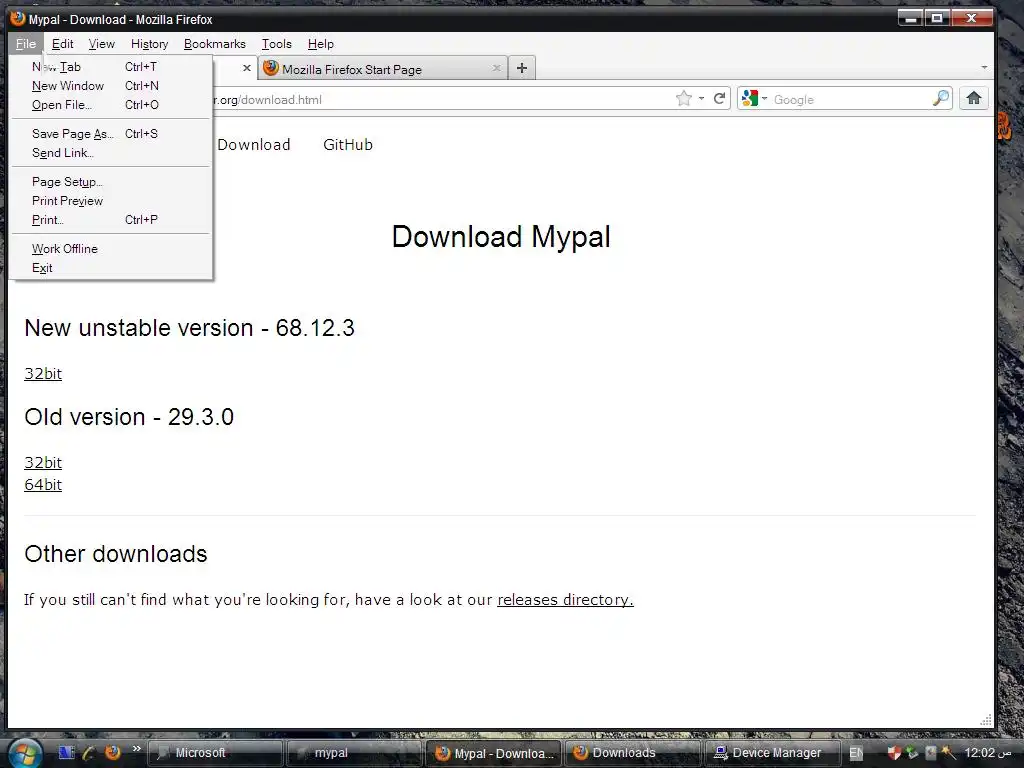
Task: Choose Print Preview menu entry
Action: [x=112, y=200]
